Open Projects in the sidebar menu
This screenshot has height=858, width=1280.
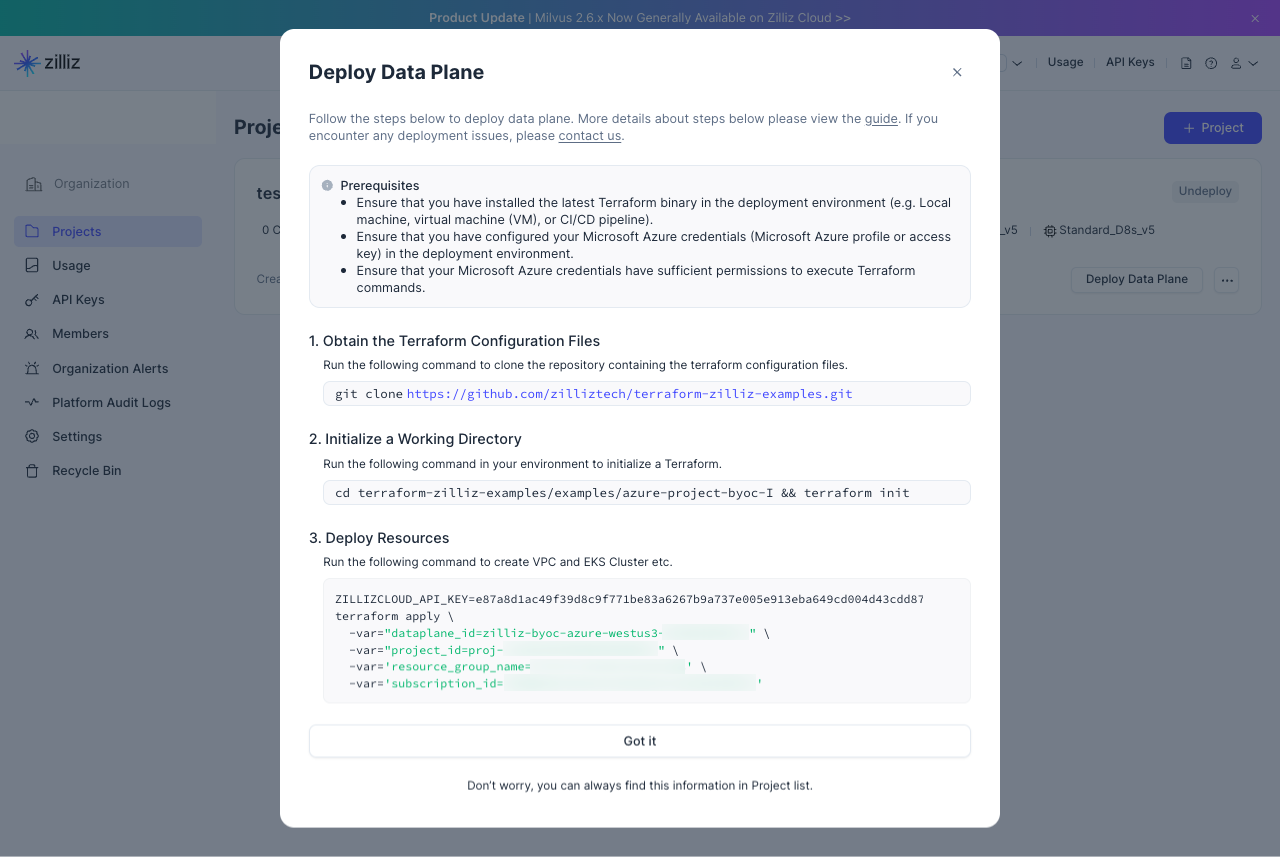click(x=77, y=232)
